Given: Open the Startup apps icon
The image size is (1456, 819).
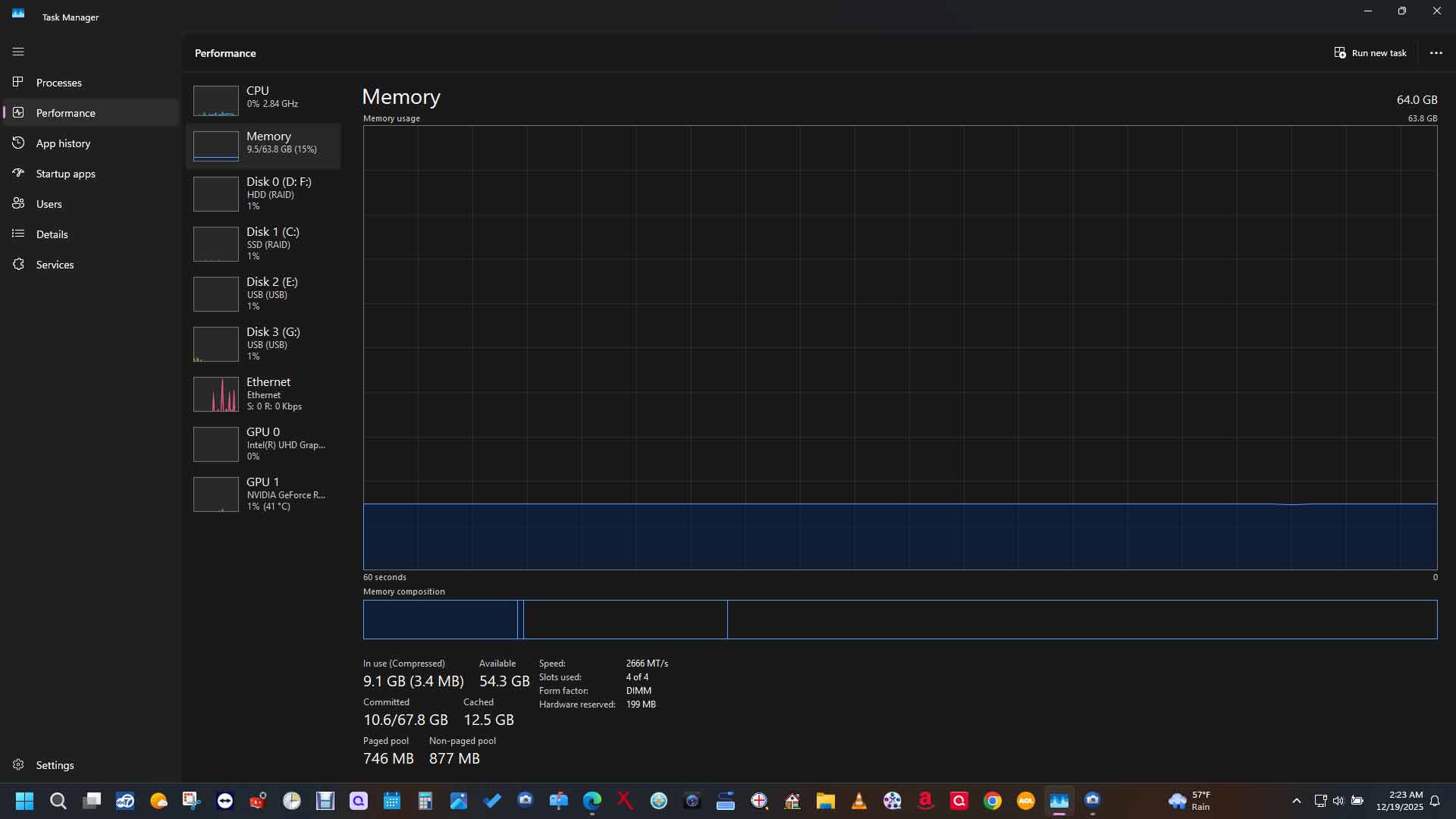Looking at the screenshot, I should (18, 173).
